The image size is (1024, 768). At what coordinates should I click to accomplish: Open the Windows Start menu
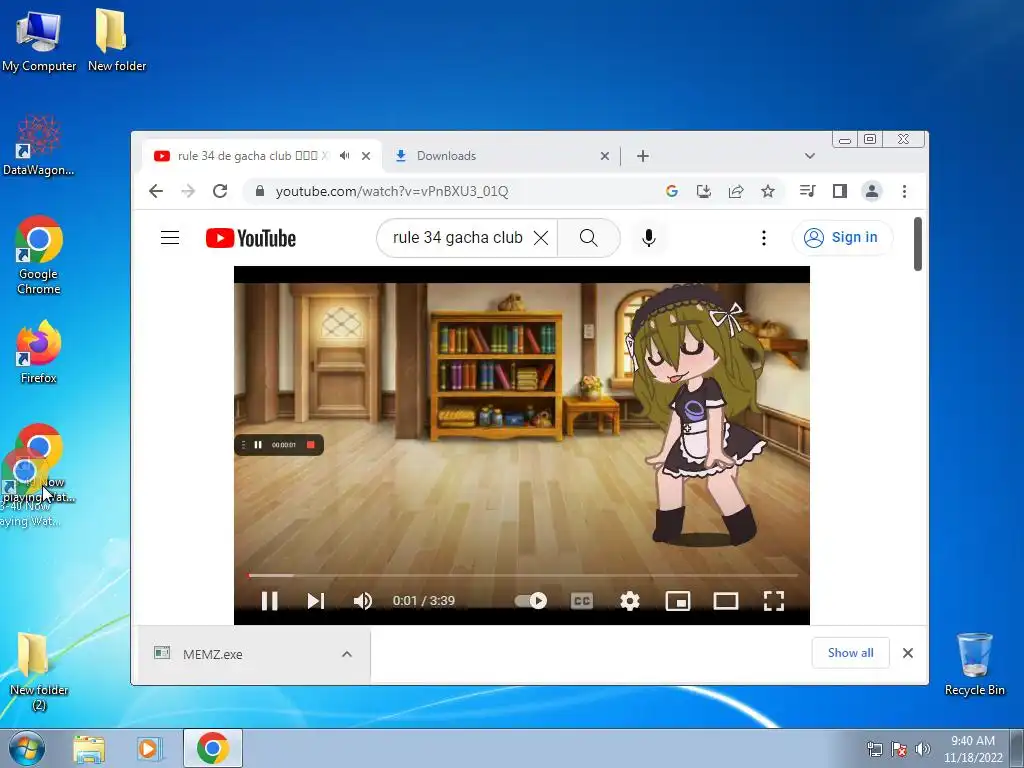click(x=27, y=748)
